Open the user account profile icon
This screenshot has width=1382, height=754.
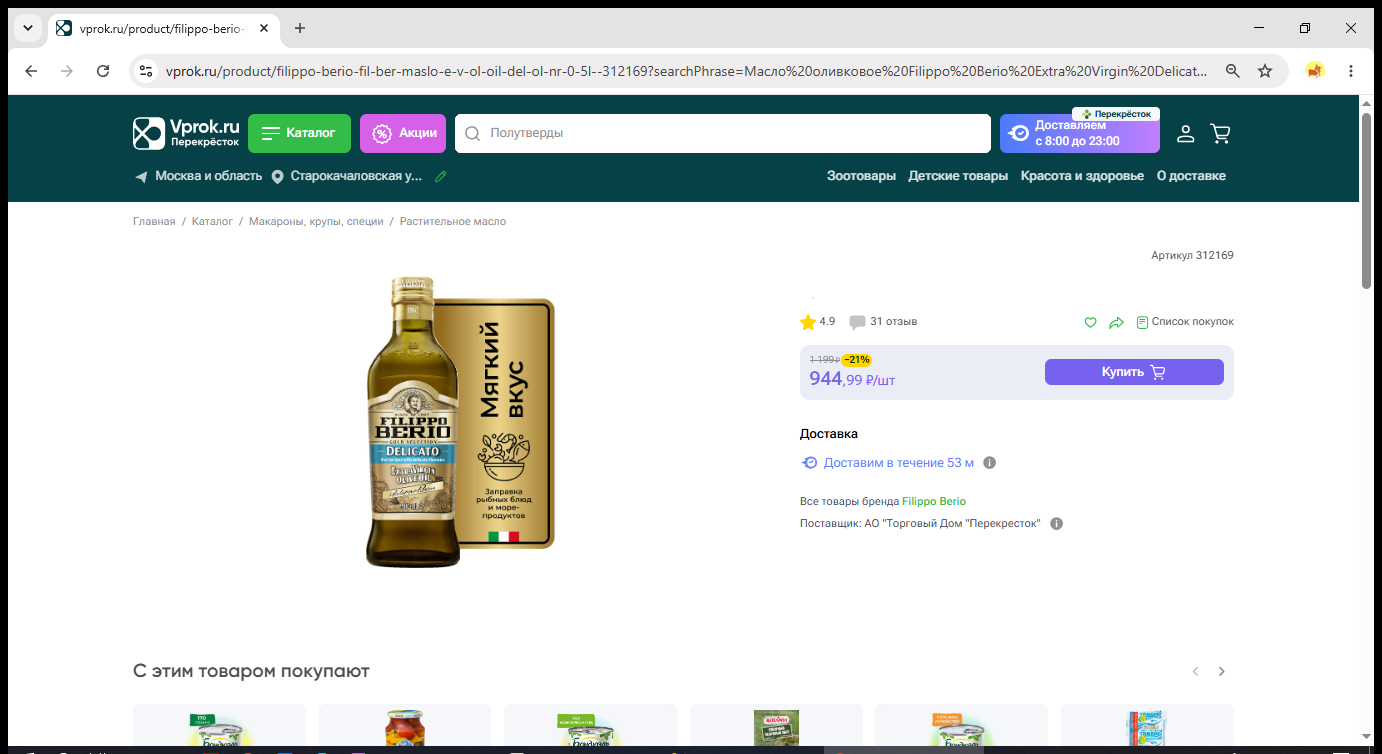coord(1185,133)
